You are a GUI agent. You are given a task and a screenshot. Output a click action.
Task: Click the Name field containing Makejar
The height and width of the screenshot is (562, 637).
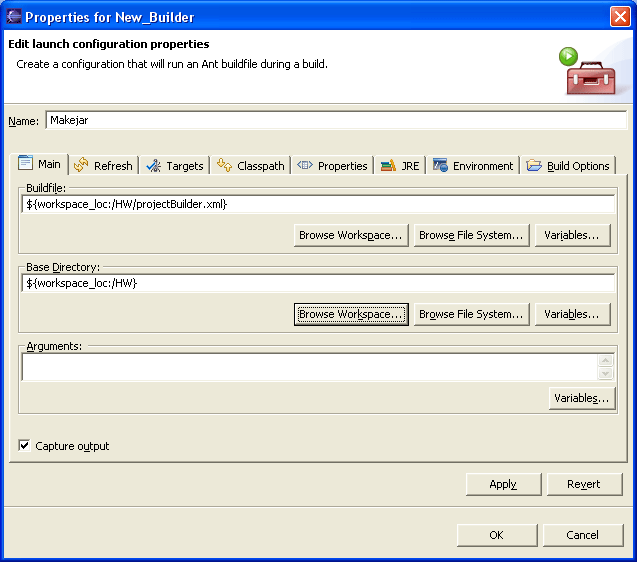[336, 120]
